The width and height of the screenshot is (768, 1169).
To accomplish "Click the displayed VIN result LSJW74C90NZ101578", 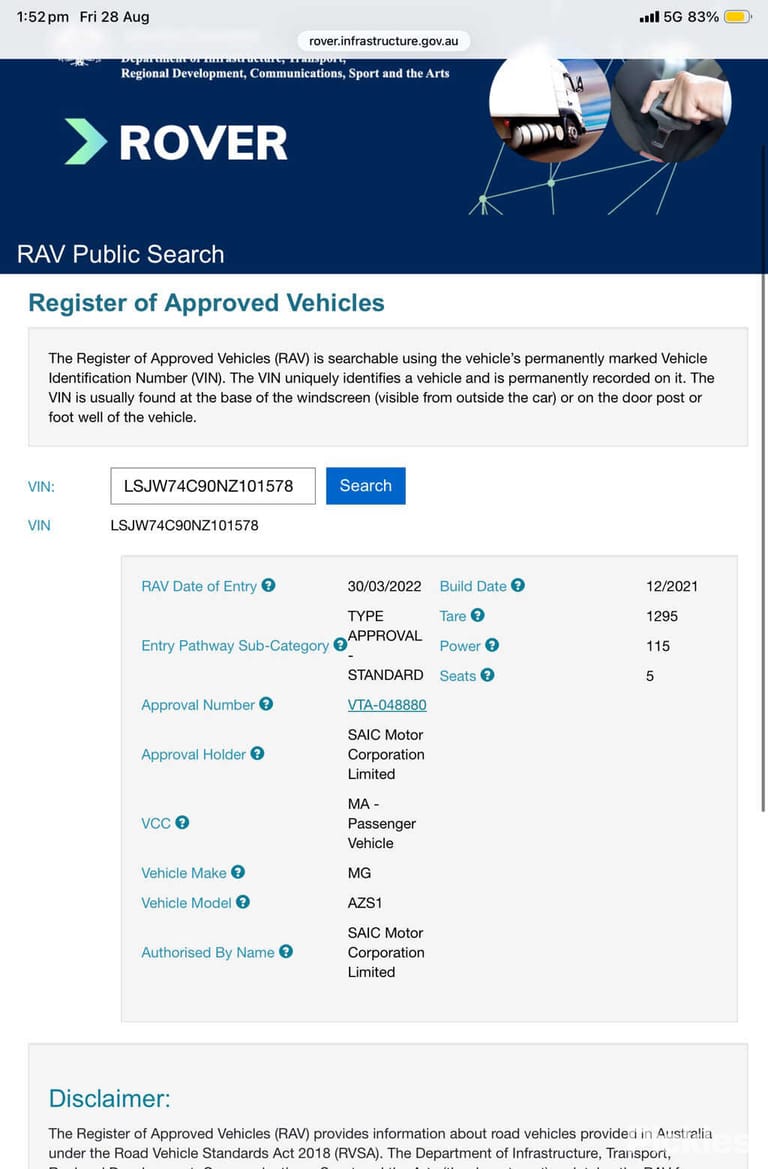I will pyautogui.click(x=184, y=526).
